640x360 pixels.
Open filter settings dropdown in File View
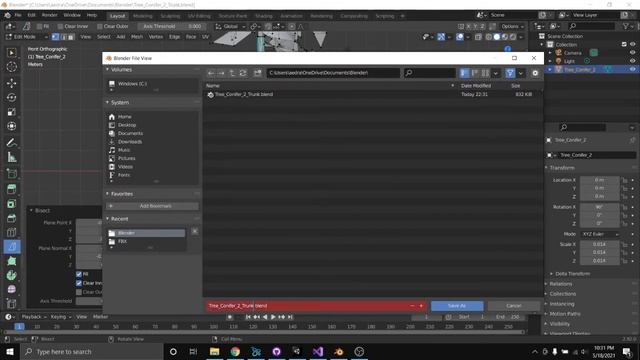(521, 73)
